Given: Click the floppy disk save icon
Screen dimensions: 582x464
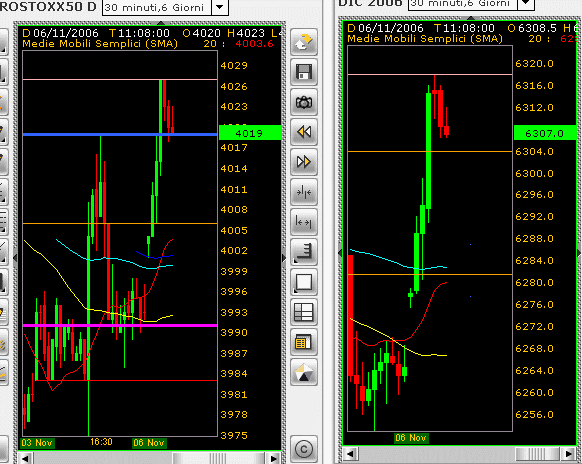Looking at the screenshot, I should [304, 72].
